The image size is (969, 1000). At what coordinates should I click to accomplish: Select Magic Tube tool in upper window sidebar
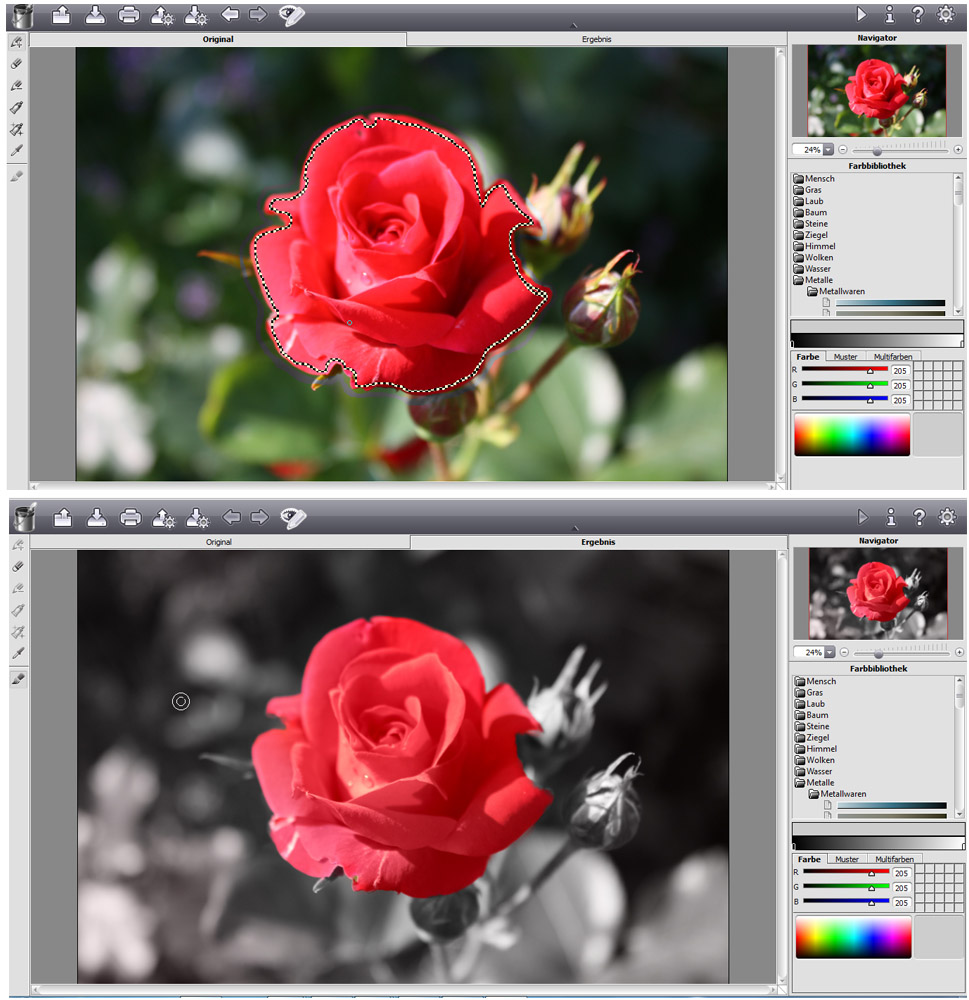click(17, 129)
